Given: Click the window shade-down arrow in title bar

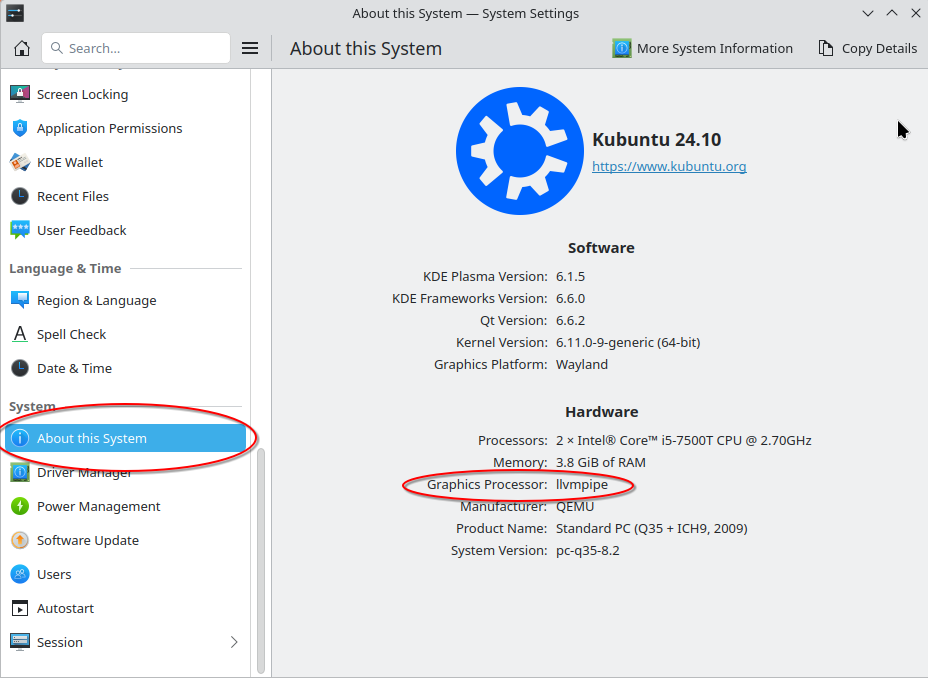Looking at the screenshot, I should [868, 13].
